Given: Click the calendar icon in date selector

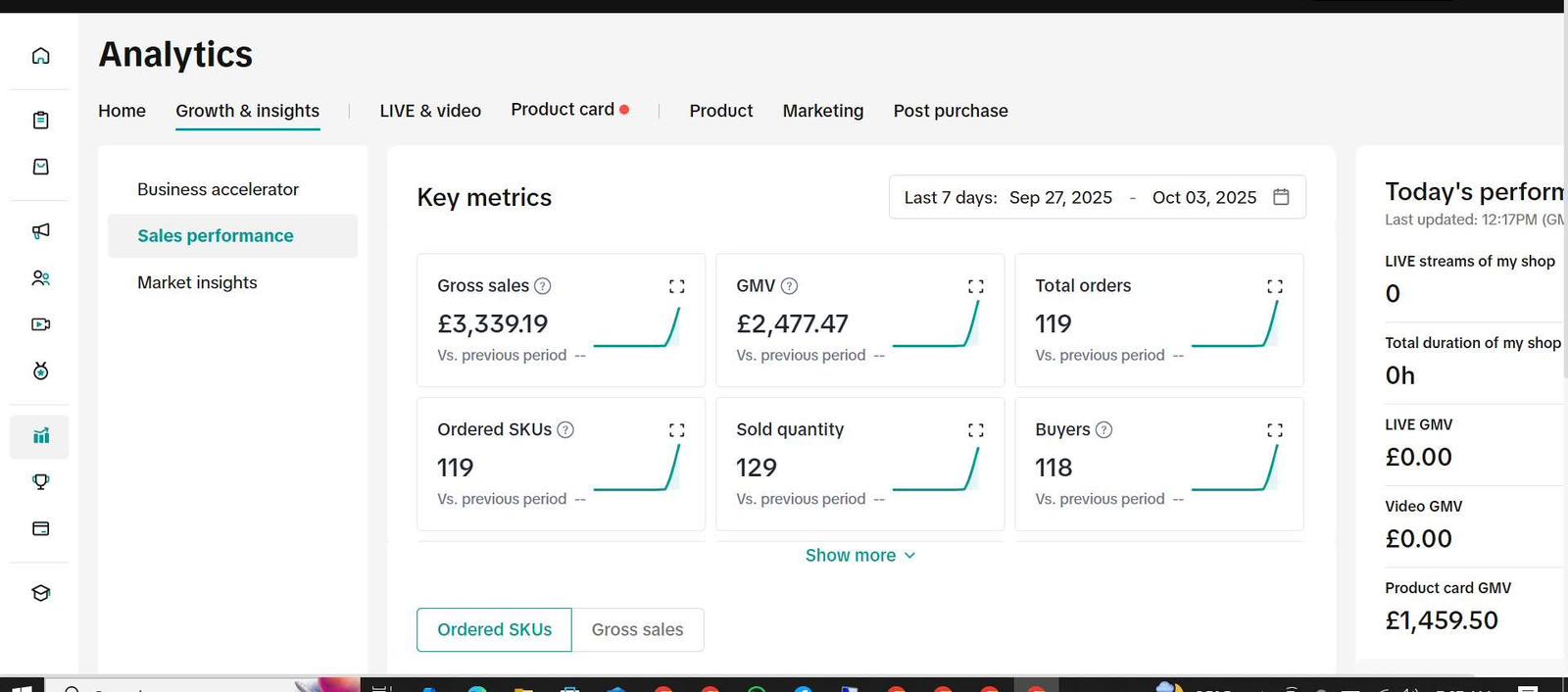Looking at the screenshot, I should 1281,197.
